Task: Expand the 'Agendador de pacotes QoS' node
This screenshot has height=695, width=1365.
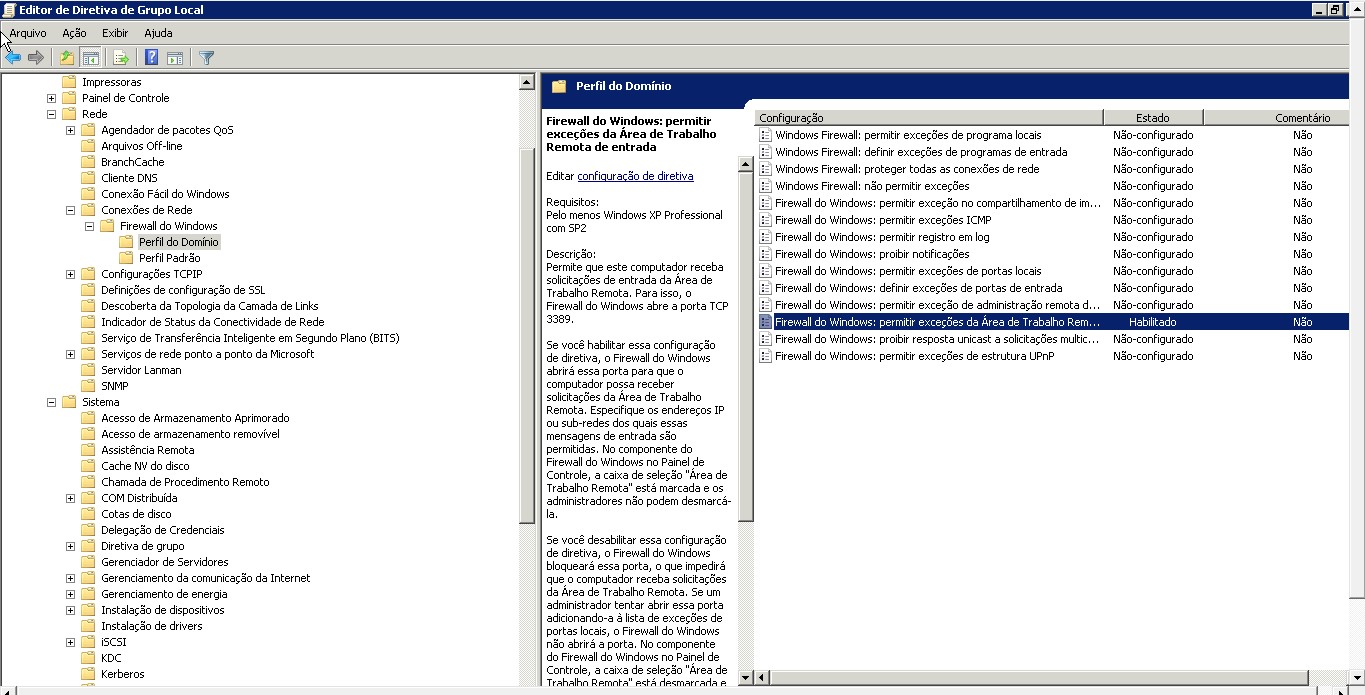Action: (x=70, y=130)
